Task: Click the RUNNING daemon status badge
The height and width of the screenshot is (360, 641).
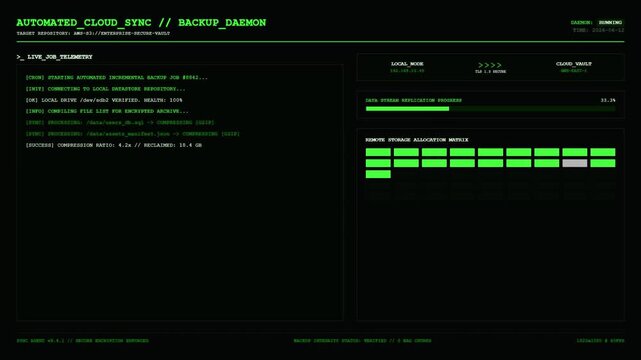Action: (x=610, y=22)
